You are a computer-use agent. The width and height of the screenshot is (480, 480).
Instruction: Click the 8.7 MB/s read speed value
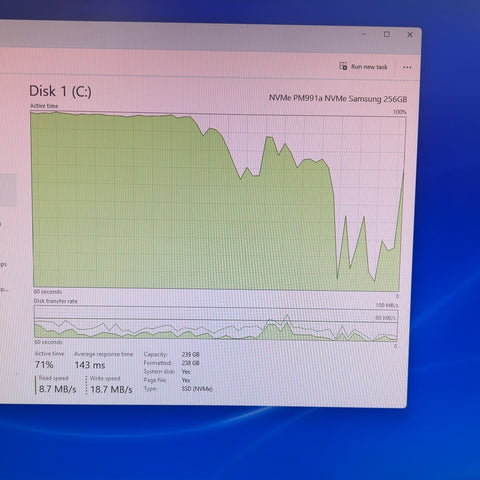coord(58,389)
